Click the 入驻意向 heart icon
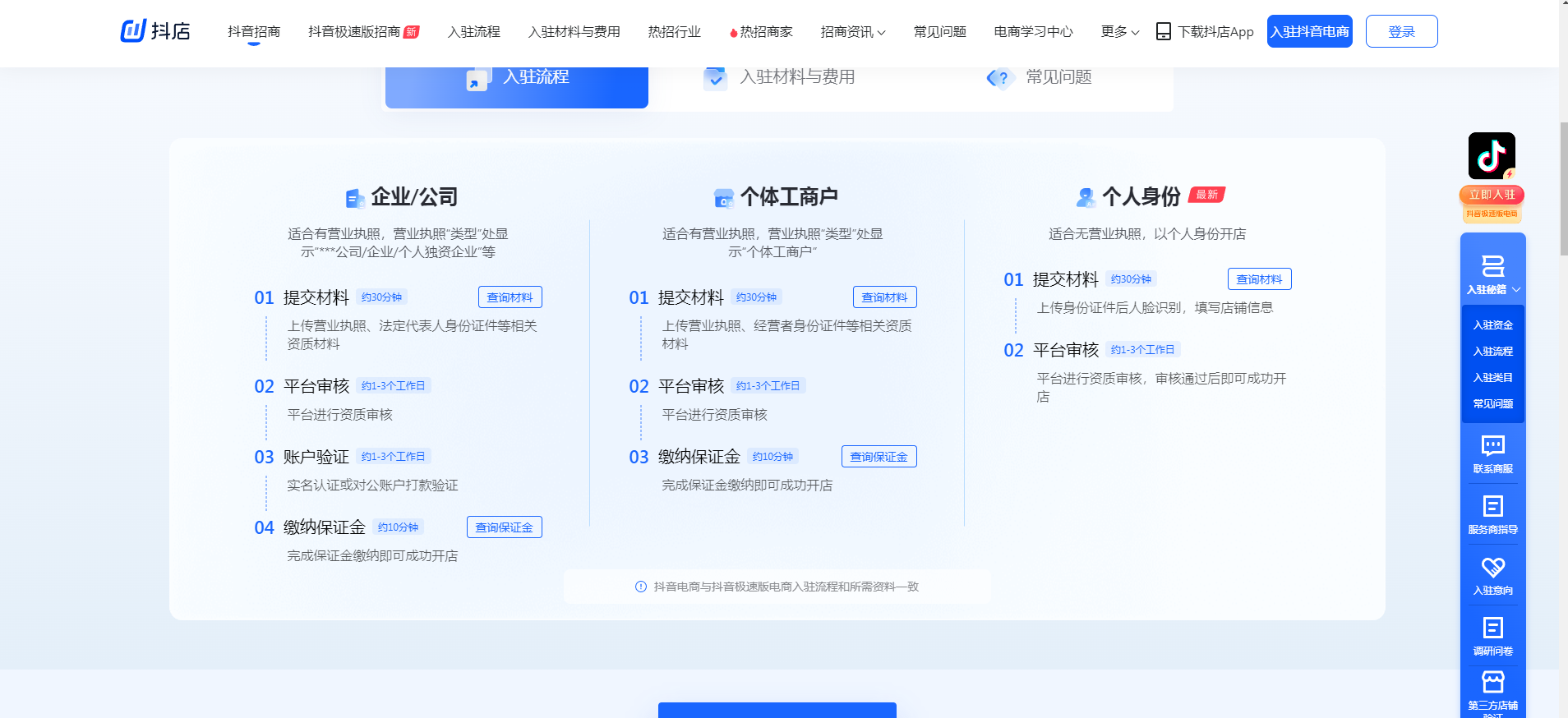This screenshot has width=1568, height=718. (1492, 567)
